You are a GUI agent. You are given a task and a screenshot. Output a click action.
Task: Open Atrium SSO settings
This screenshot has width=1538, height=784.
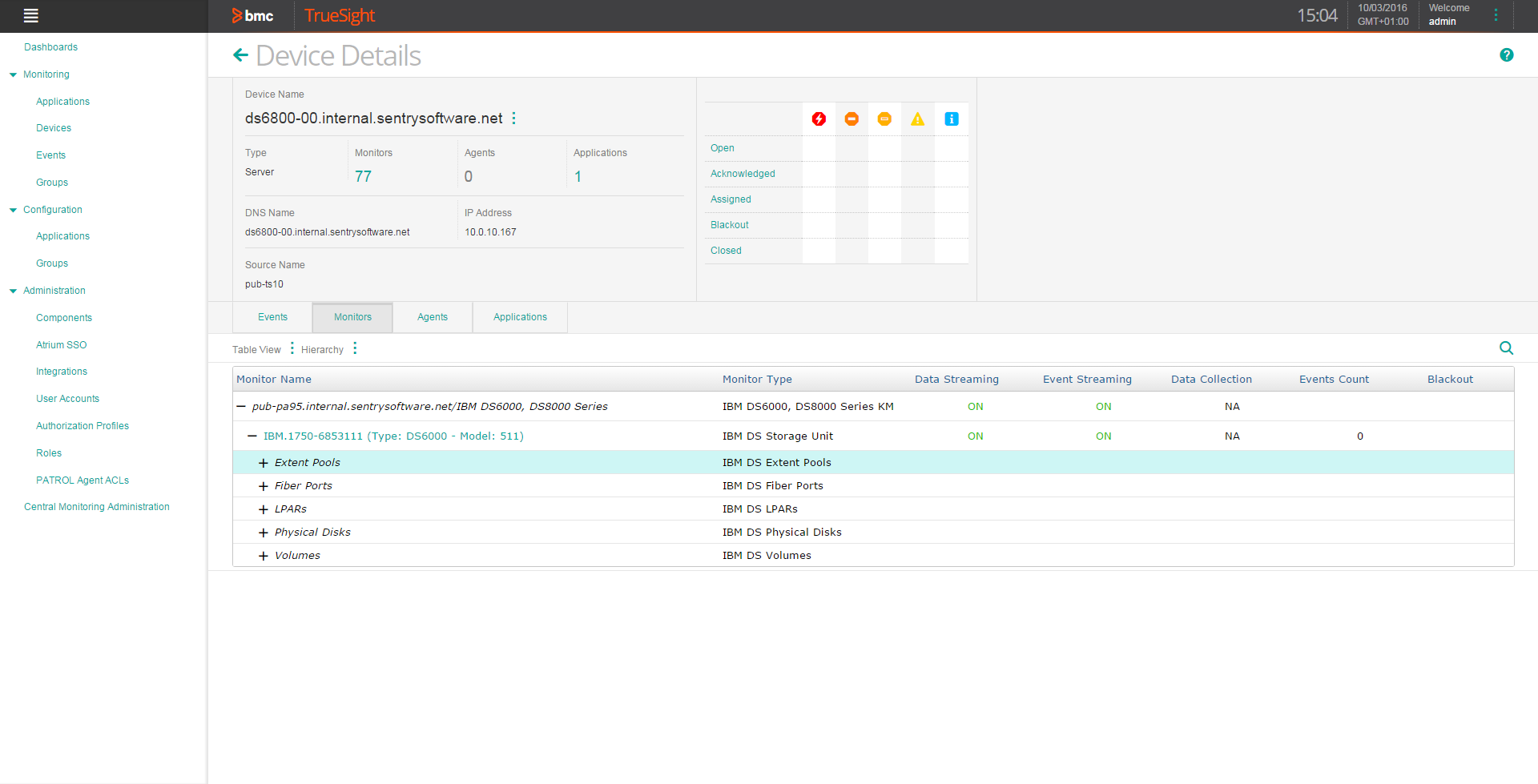point(61,345)
